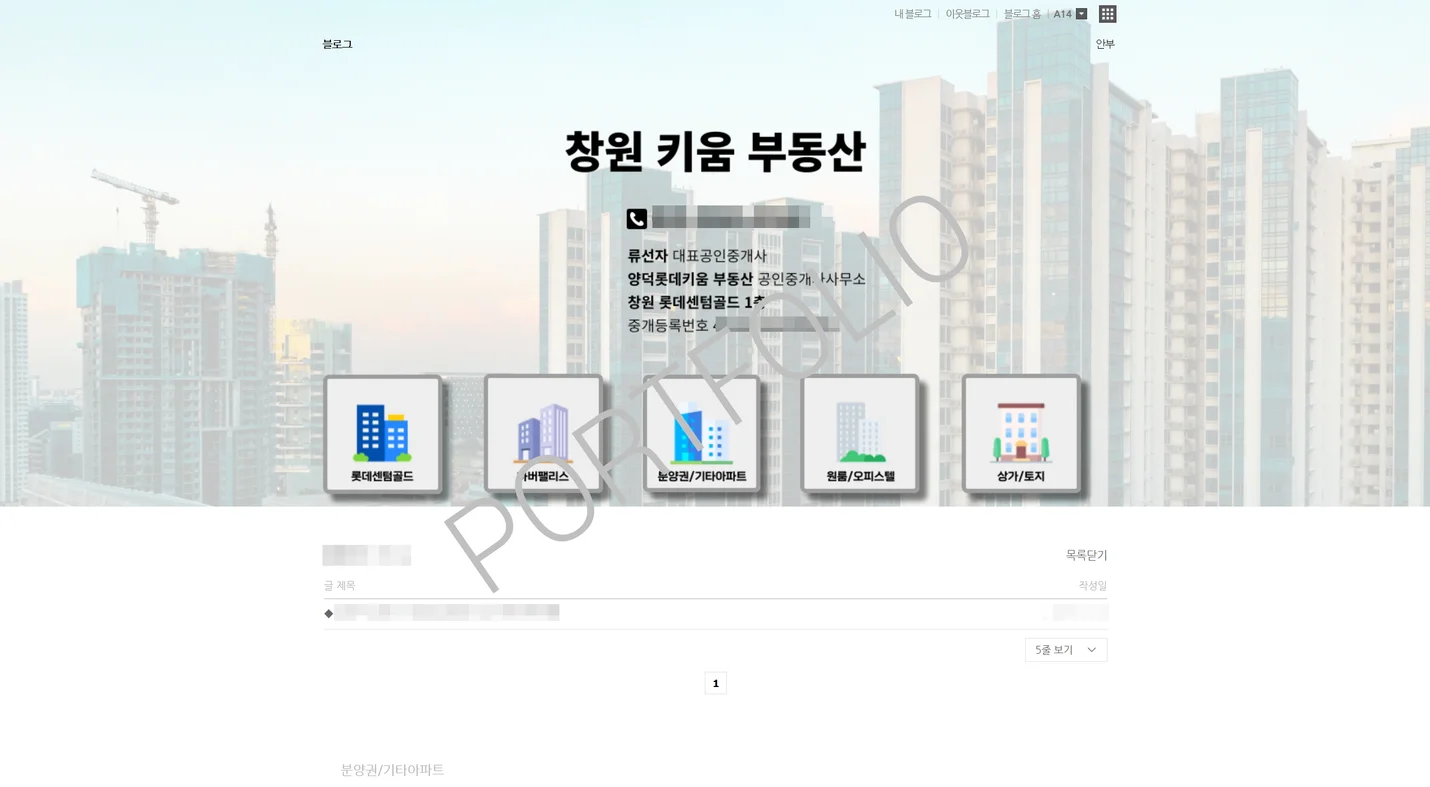
Task: Collapse the post list with 목록닫기
Action: [1087, 555]
